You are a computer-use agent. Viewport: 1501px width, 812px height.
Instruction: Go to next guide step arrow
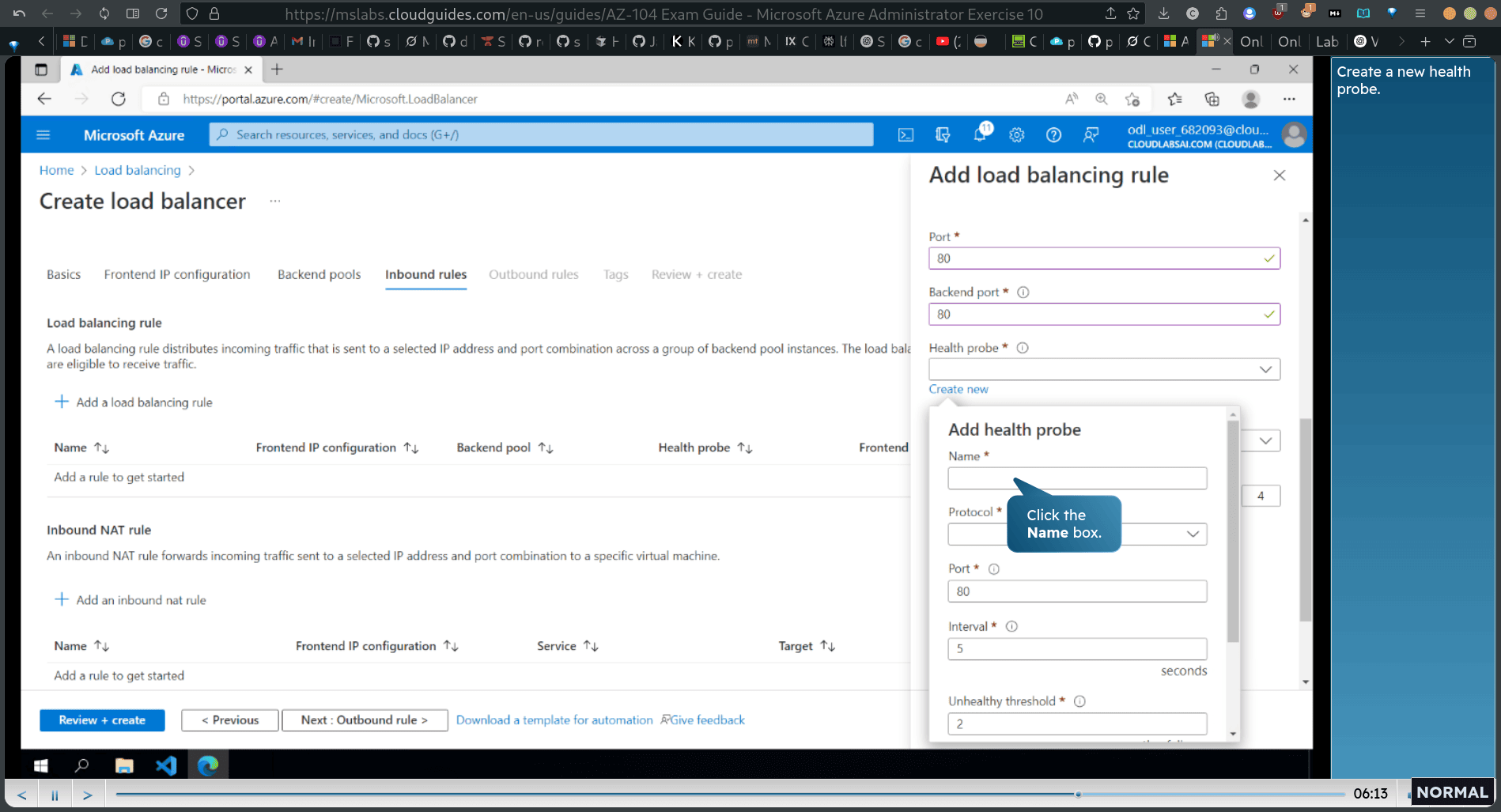point(88,795)
